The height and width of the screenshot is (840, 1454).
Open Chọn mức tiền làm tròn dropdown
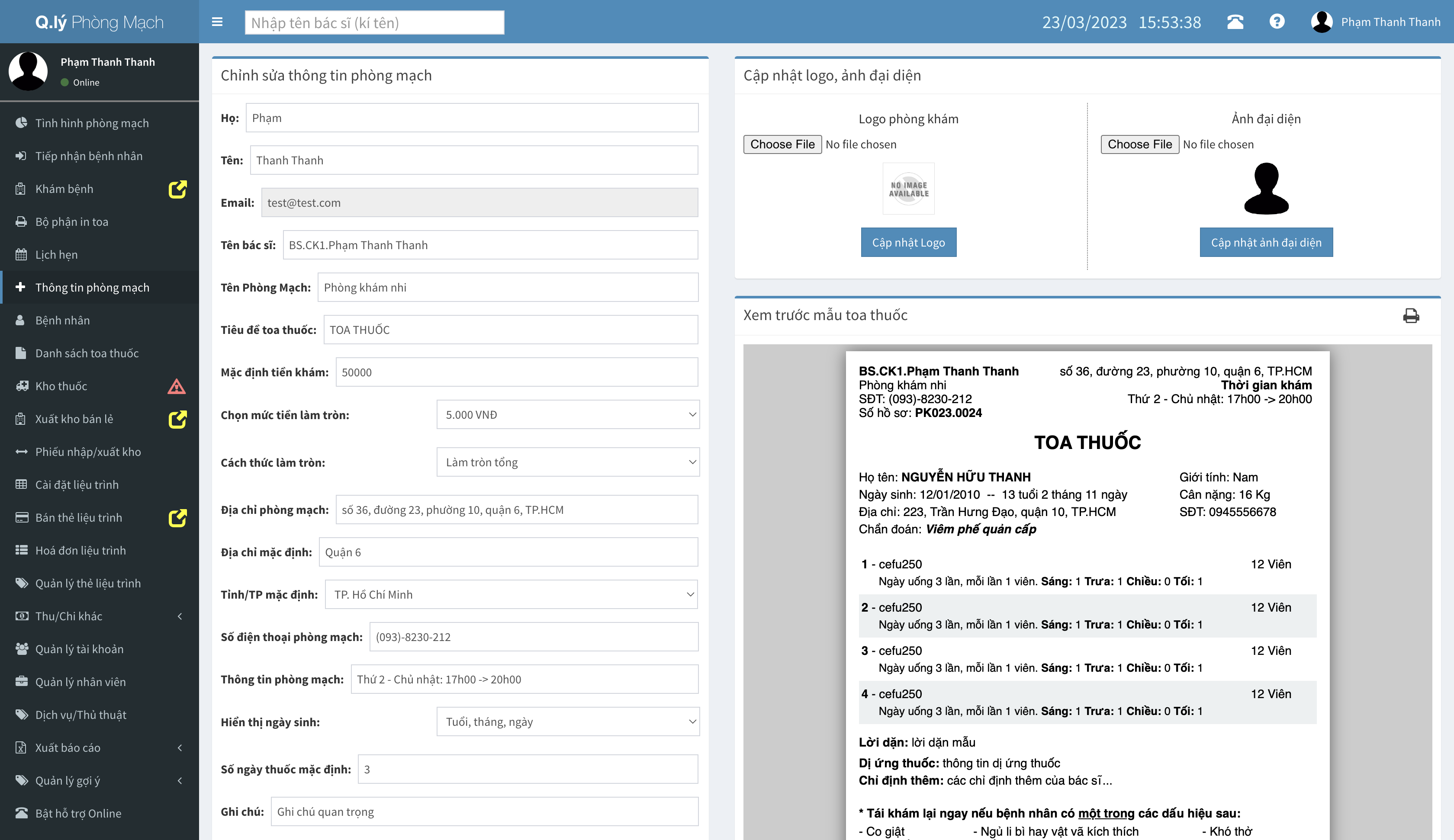[x=568, y=415]
